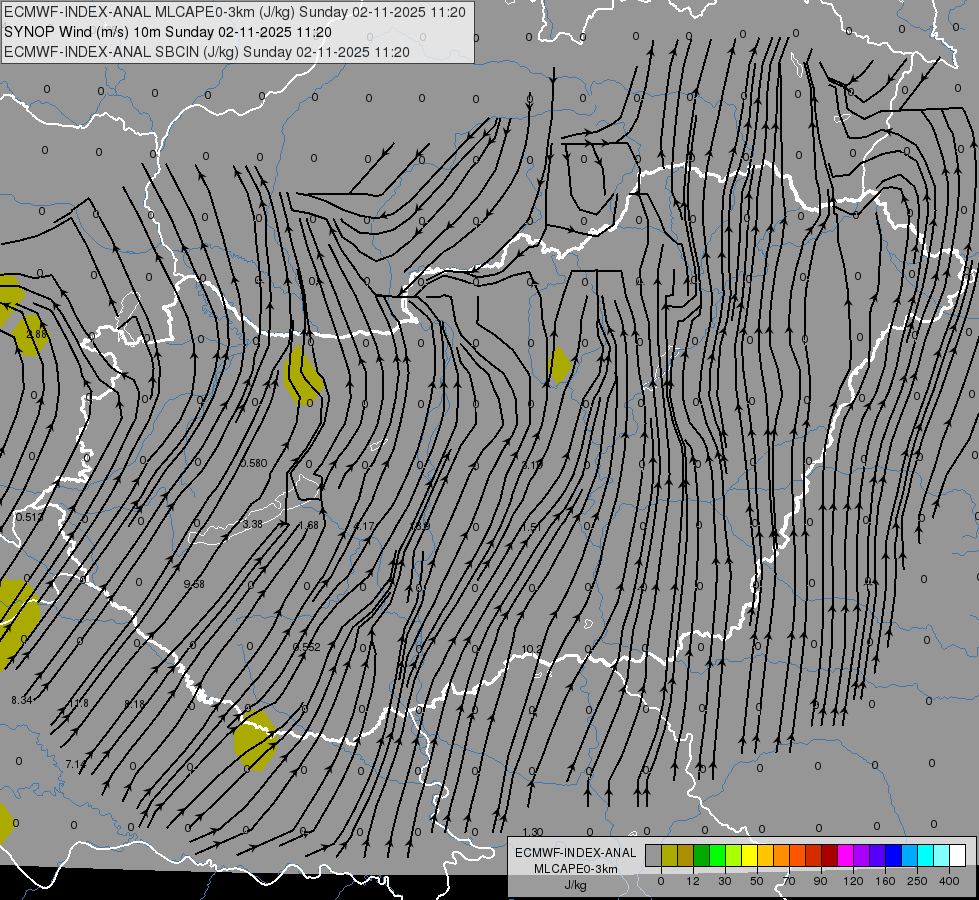Click the legend tick label 120
This screenshot has height=900, width=979.
pyautogui.click(x=852, y=881)
